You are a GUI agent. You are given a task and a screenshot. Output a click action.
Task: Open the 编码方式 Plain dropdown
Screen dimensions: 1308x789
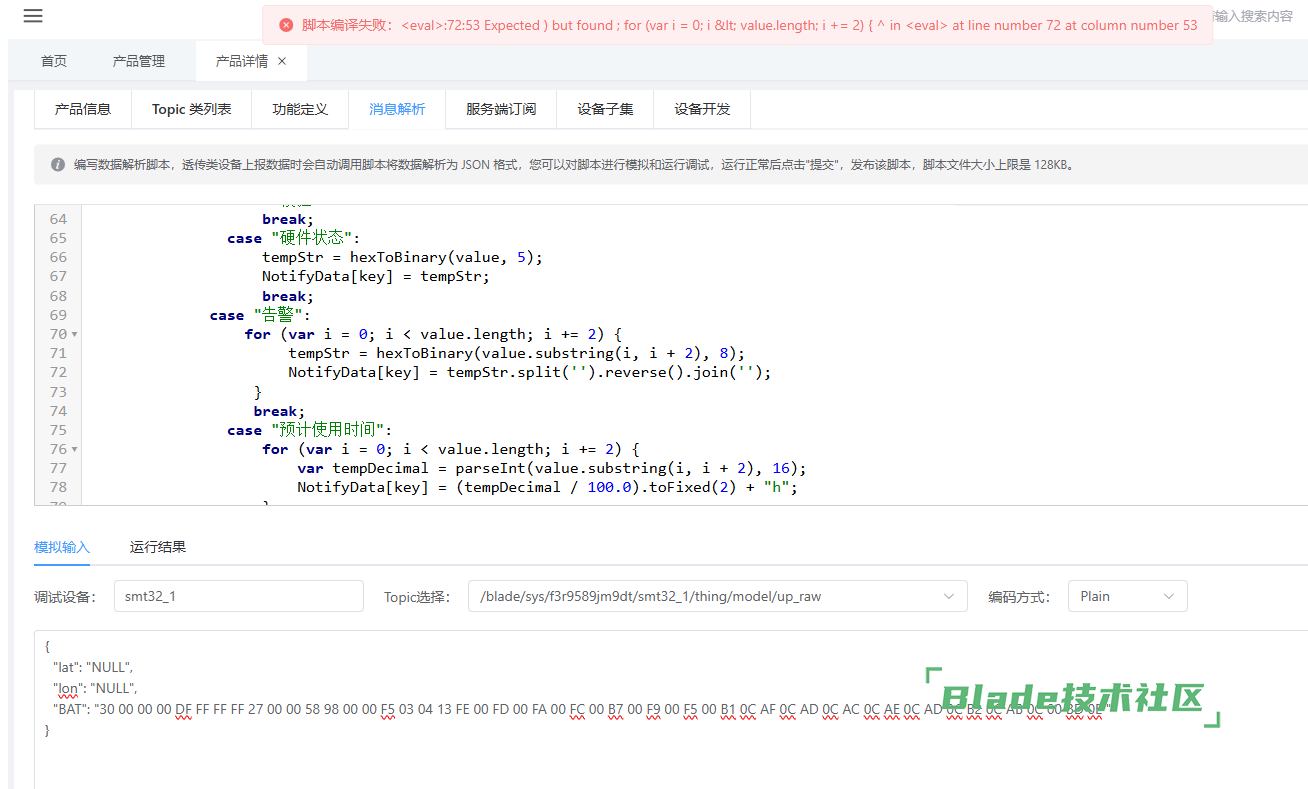pyautogui.click(x=1127, y=596)
